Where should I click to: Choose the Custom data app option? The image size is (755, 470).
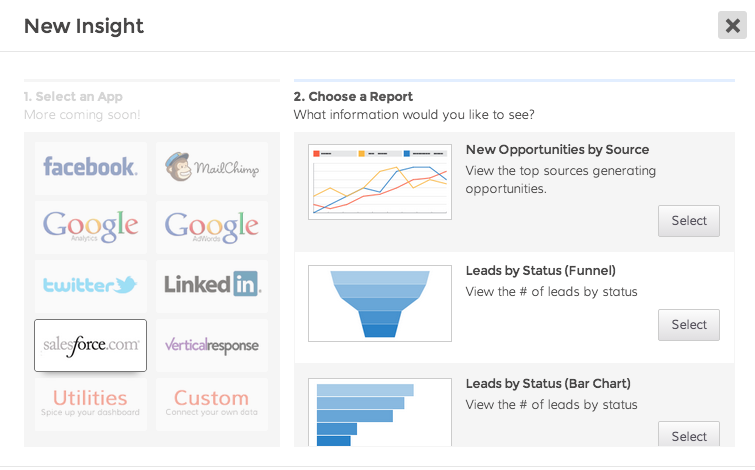211,403
